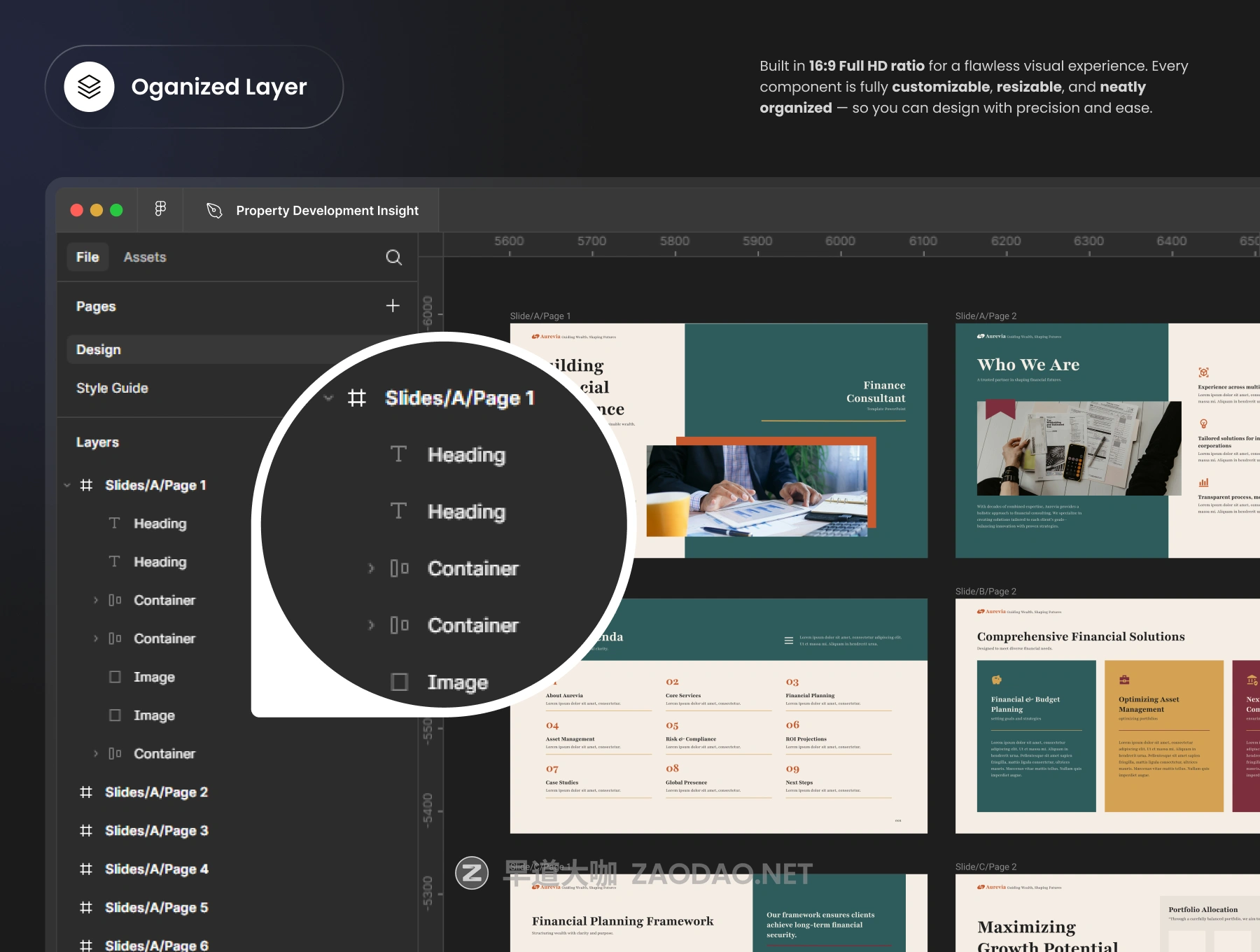Select the Design page
The image size is (1260, 952).
click(99, 350)
